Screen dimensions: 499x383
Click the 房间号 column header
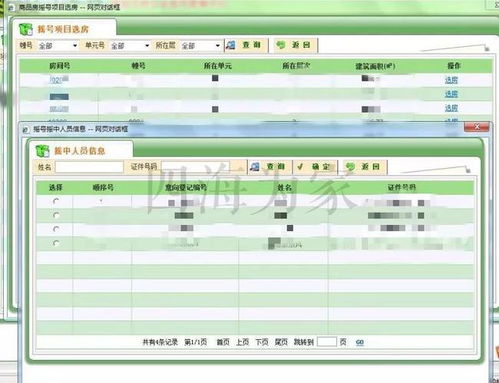pos(60,66)
